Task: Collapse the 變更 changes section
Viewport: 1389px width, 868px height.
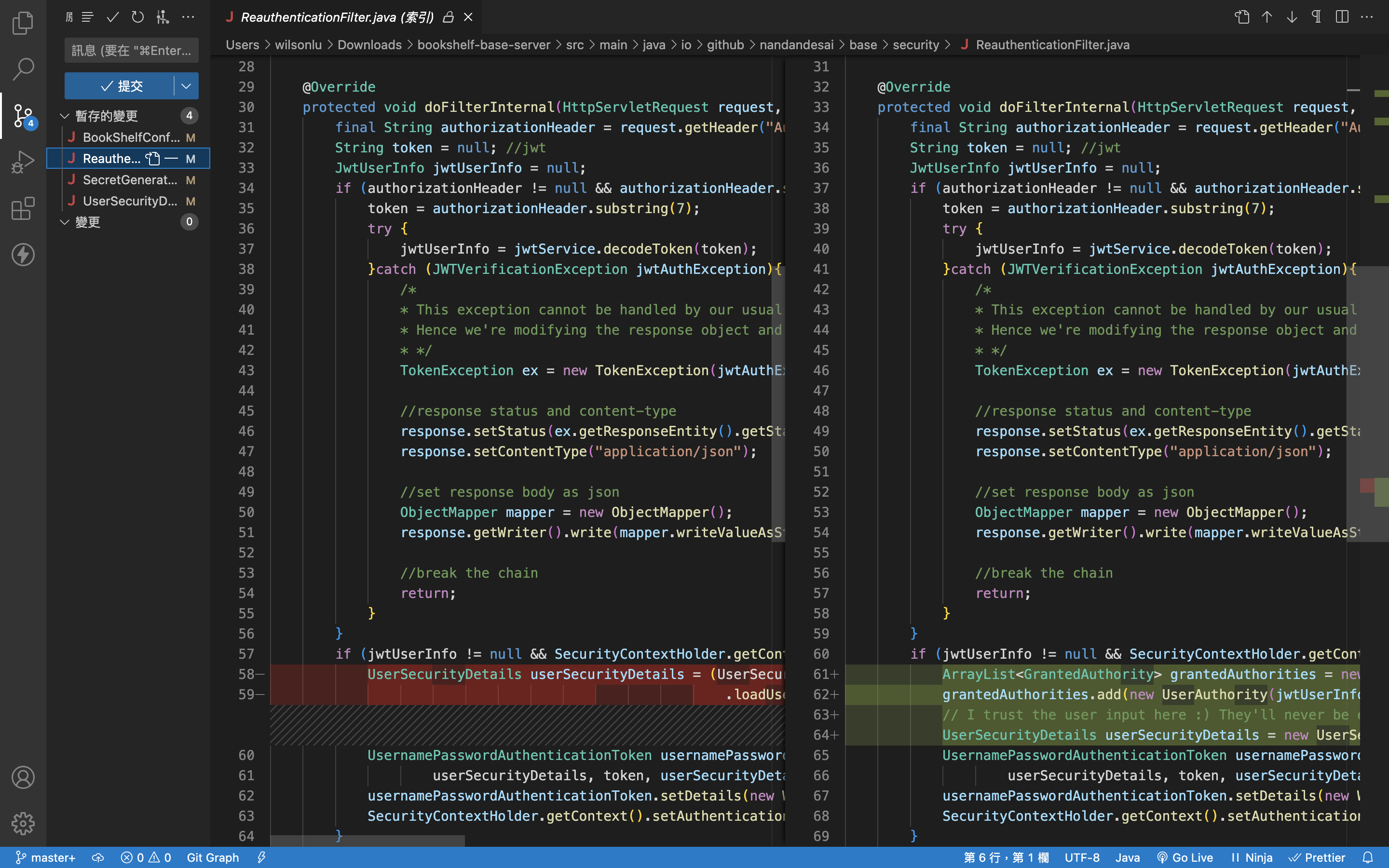Action: [x=65, y=222]
